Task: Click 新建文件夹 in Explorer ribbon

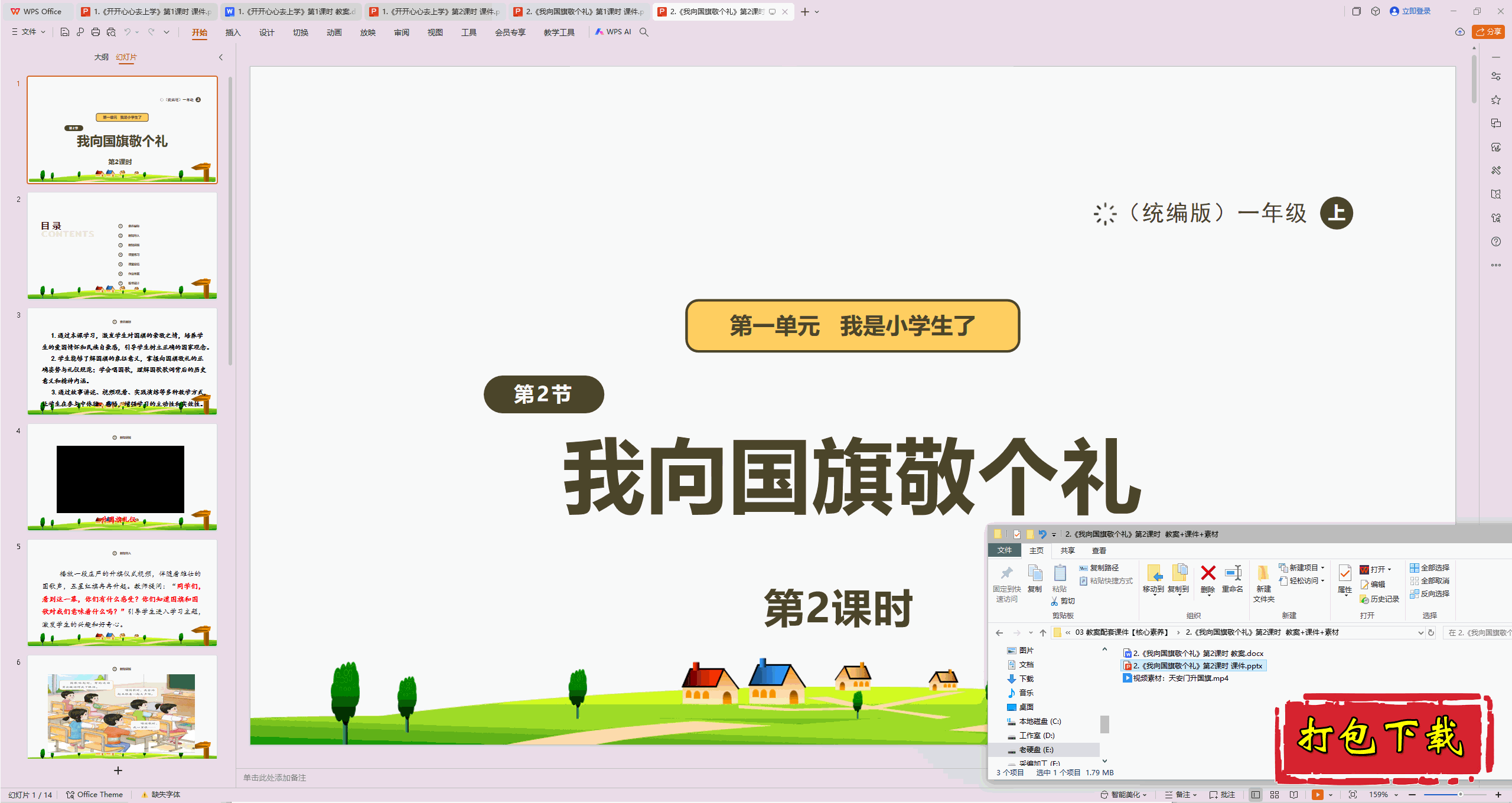Action: click(x=1263, y=584)
